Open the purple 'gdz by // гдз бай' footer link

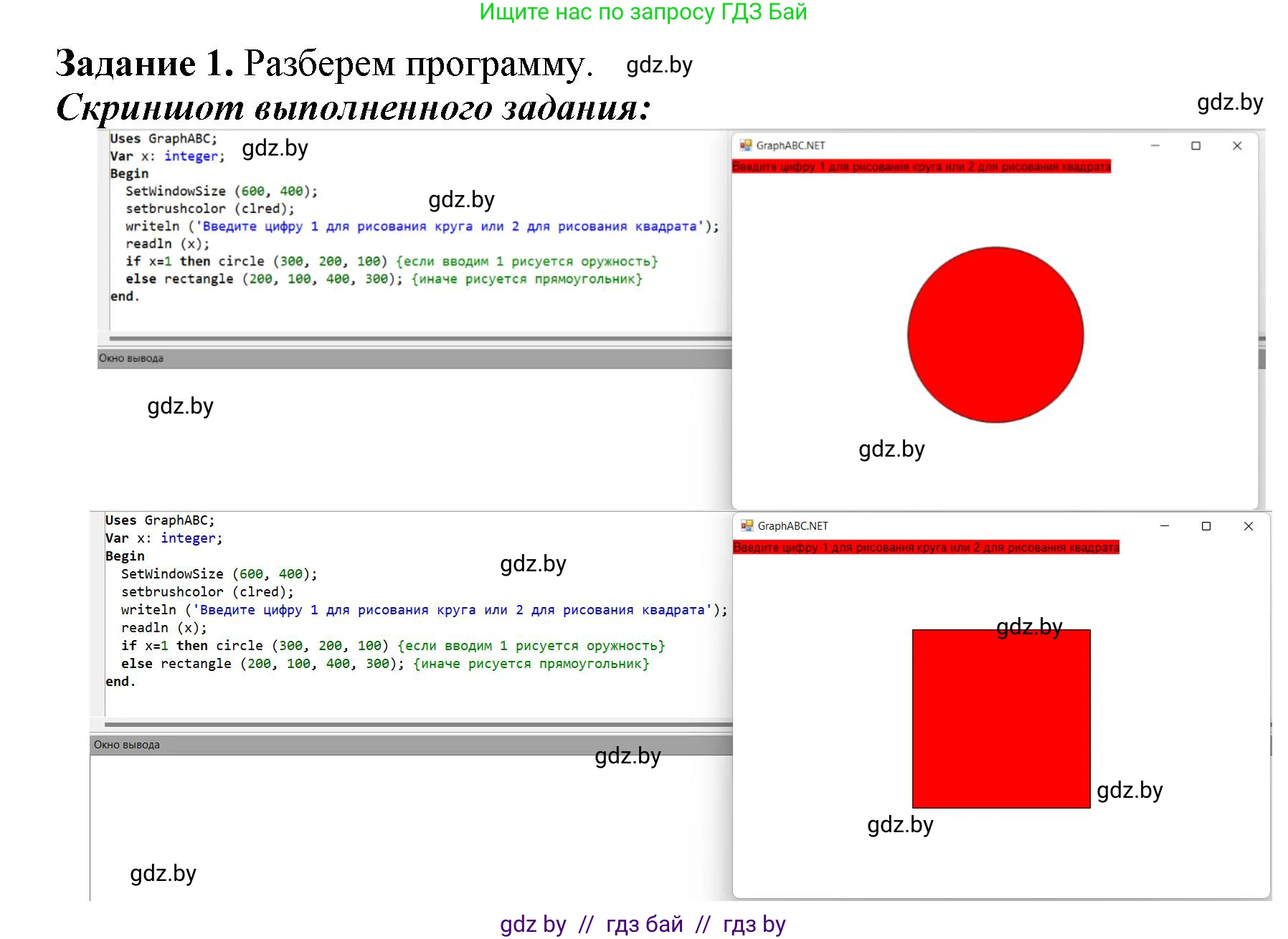click(643, 924)
